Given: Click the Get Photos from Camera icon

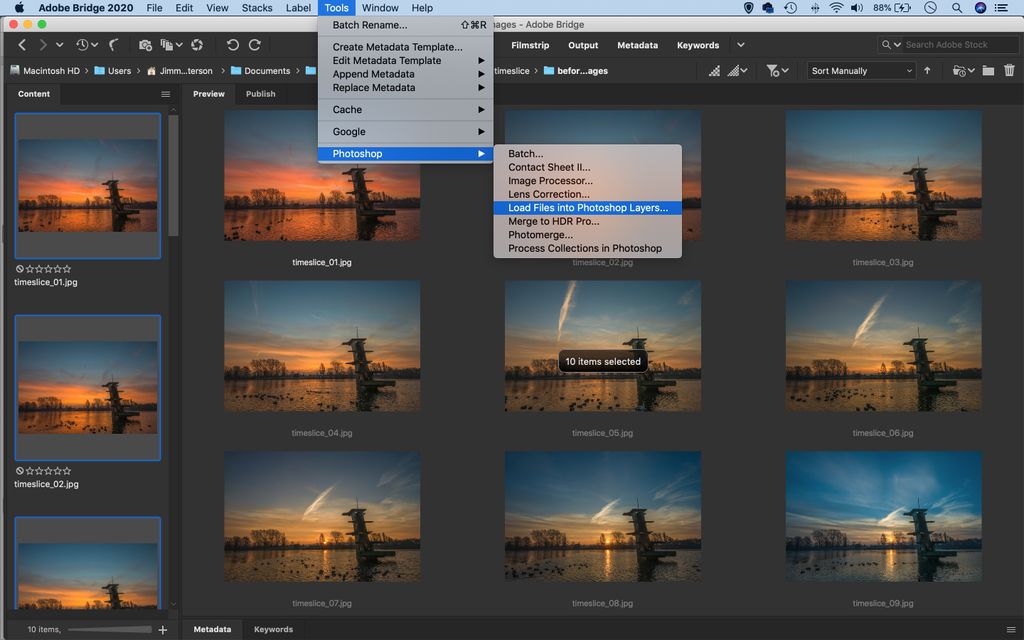Looking at the screenshot, I should point(147,45).
